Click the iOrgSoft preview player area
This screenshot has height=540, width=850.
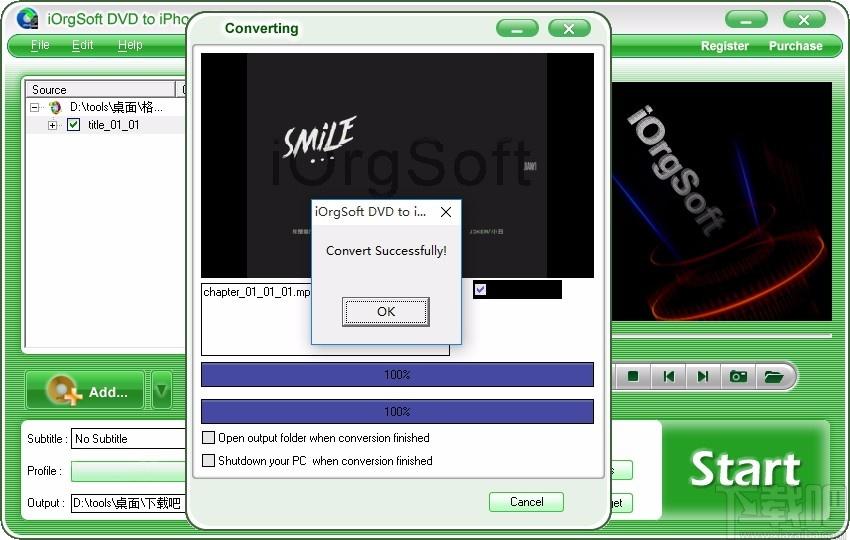[x=722, y=202]
